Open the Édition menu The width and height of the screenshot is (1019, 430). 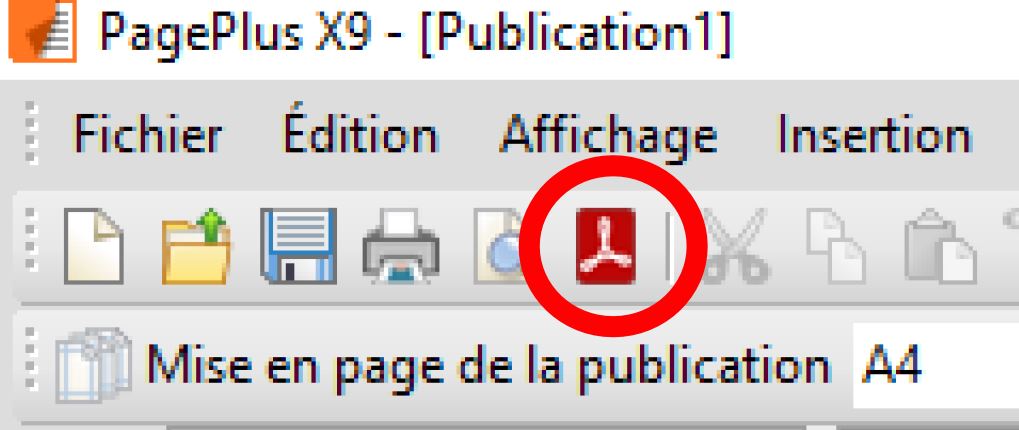click(361, 134)
